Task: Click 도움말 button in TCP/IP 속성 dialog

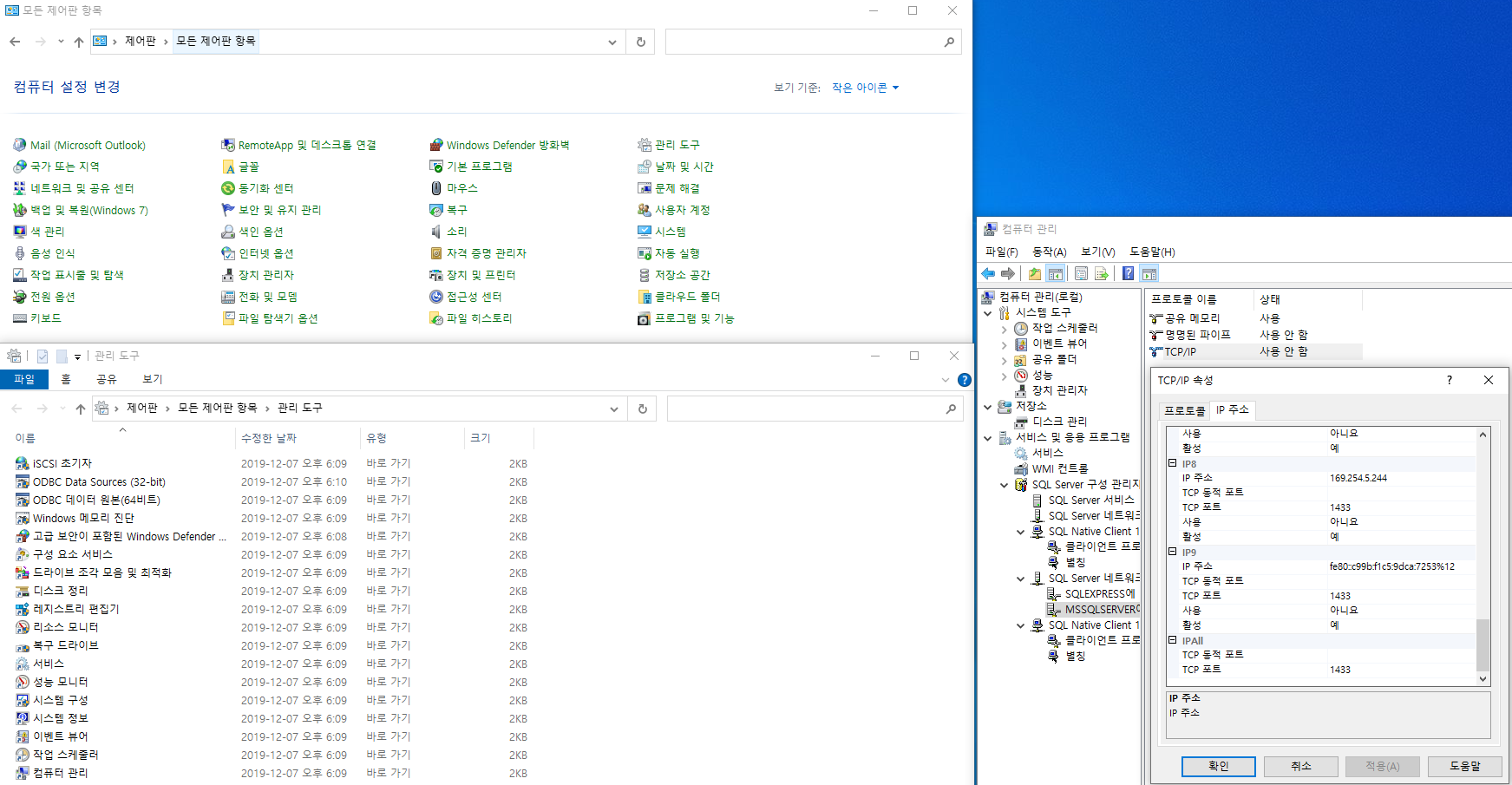Action: click(x=1464, y=766)
